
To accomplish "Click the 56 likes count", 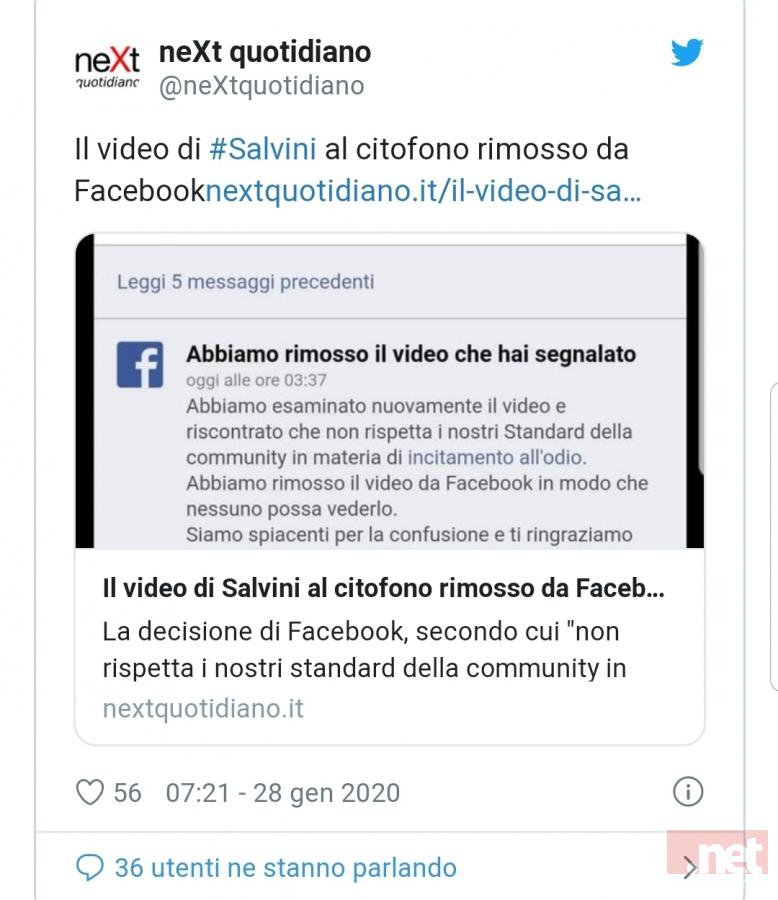I will (x=127, y=793).
